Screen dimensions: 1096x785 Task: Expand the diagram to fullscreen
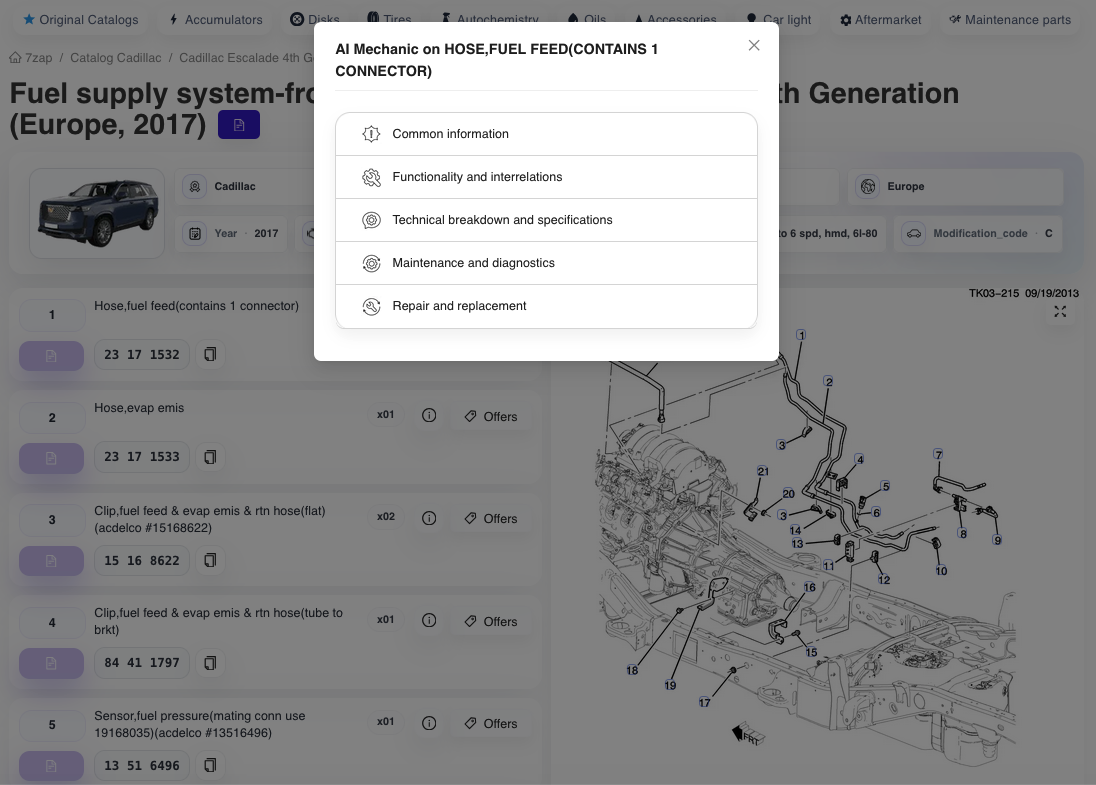[x=1060, y=312]
